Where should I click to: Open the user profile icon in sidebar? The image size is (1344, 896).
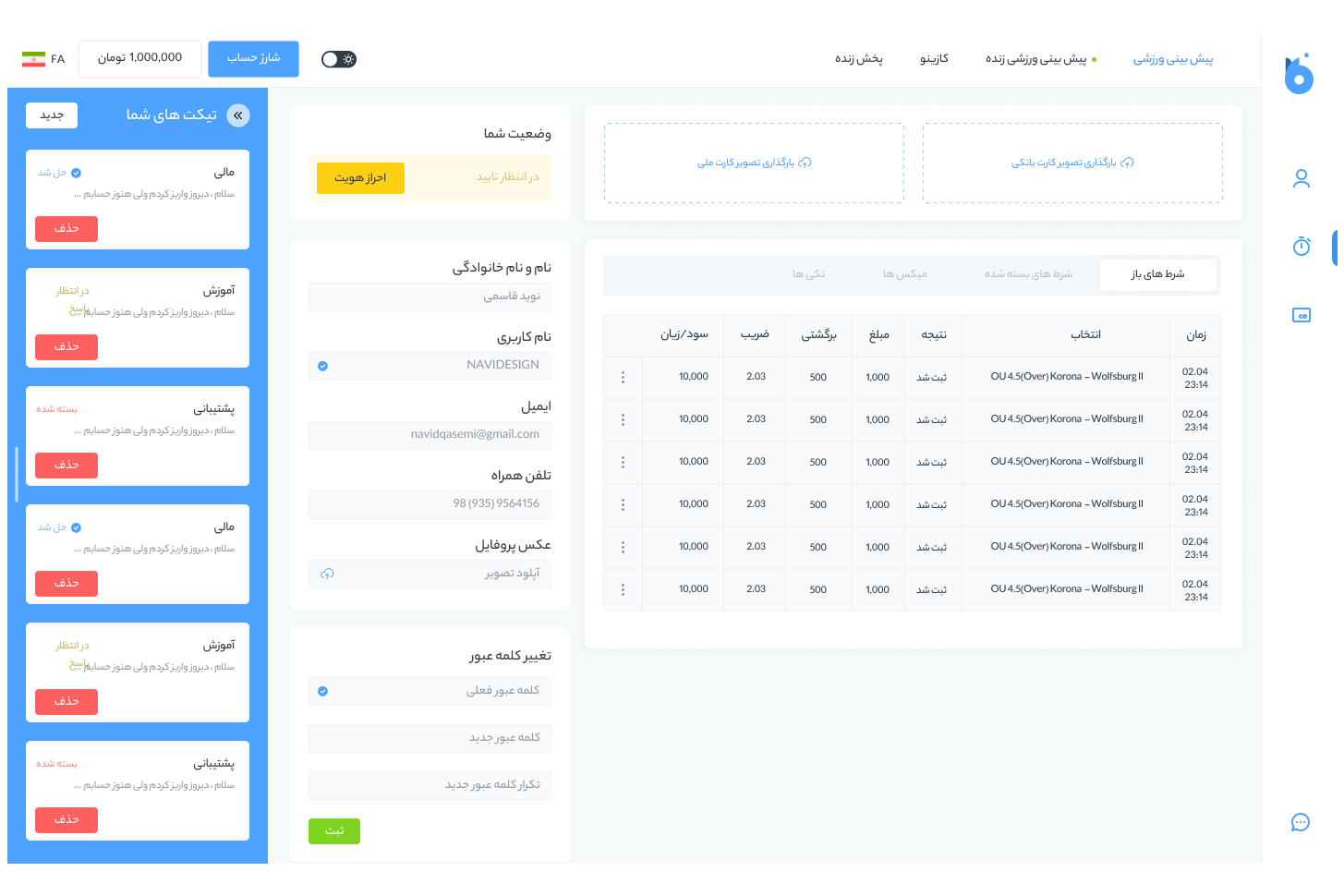[1301, 179]
